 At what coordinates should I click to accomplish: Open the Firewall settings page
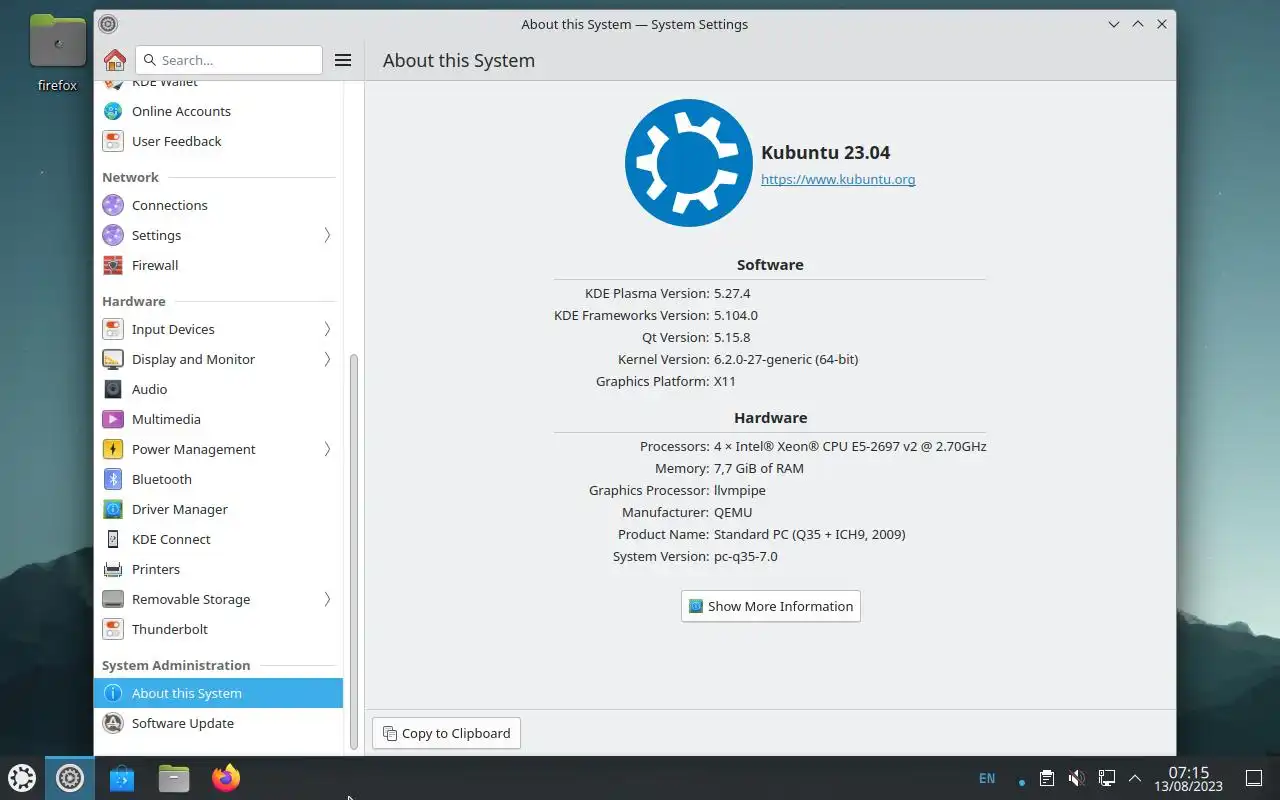(218, 265)
